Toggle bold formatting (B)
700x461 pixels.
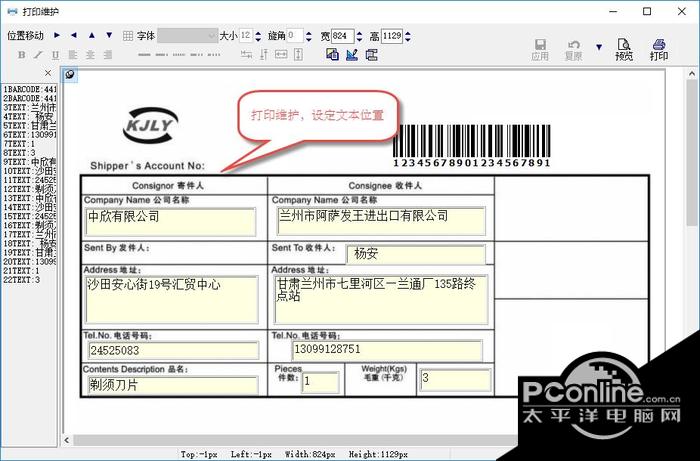click(x=21, y=55)
